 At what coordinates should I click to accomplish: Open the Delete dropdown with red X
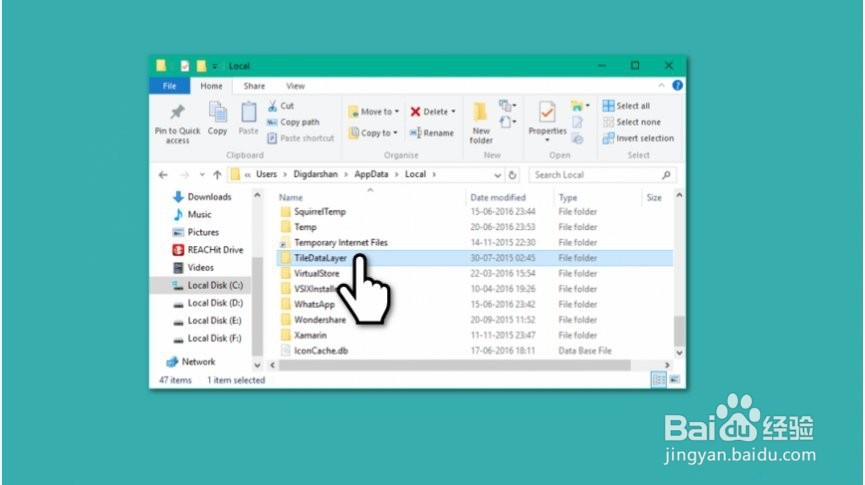click(x=433, y=111)
